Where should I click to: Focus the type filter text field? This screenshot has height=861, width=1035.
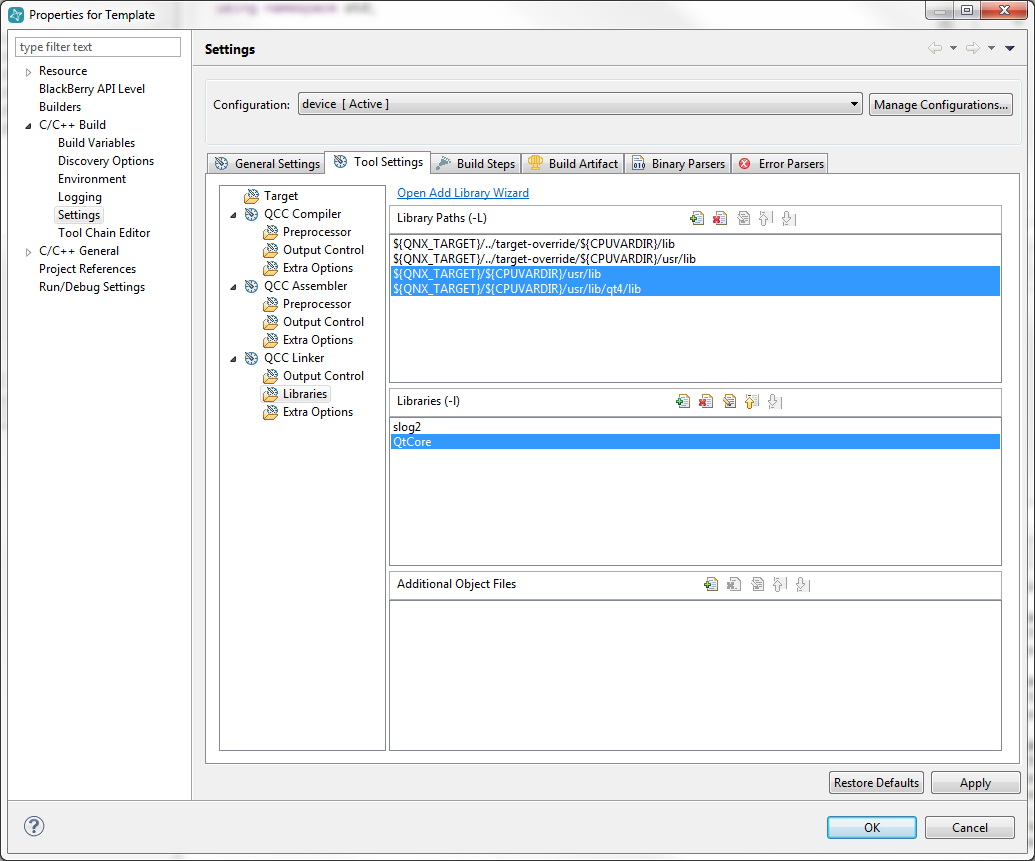98,47
